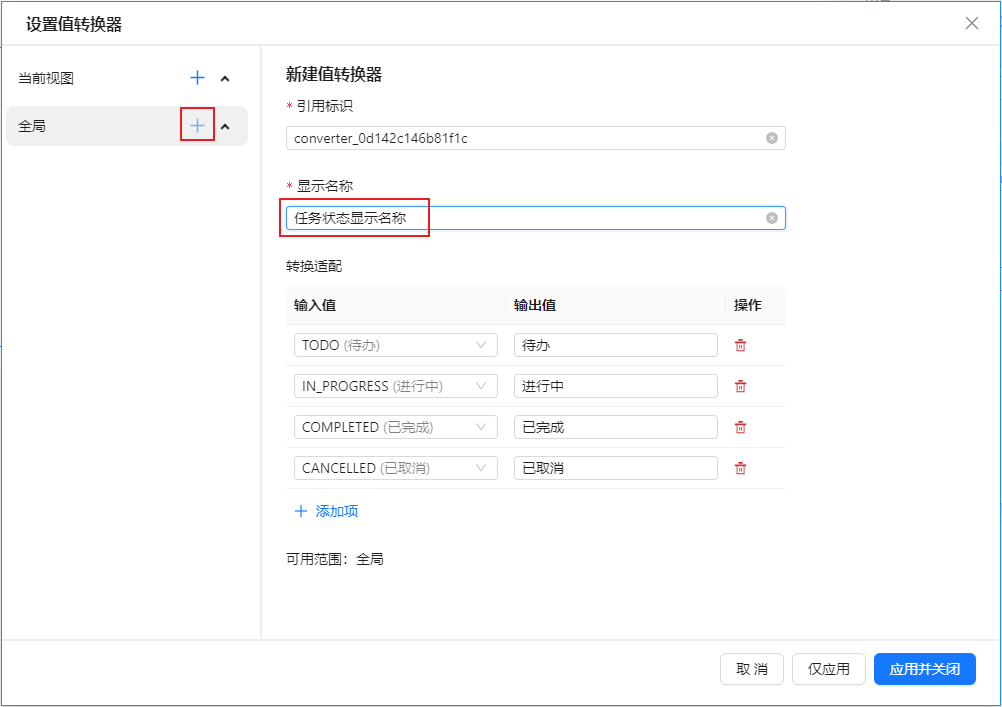Click the 仅应用 button
This screenshot has height=707, width=1002.
(x=828, y=669)
